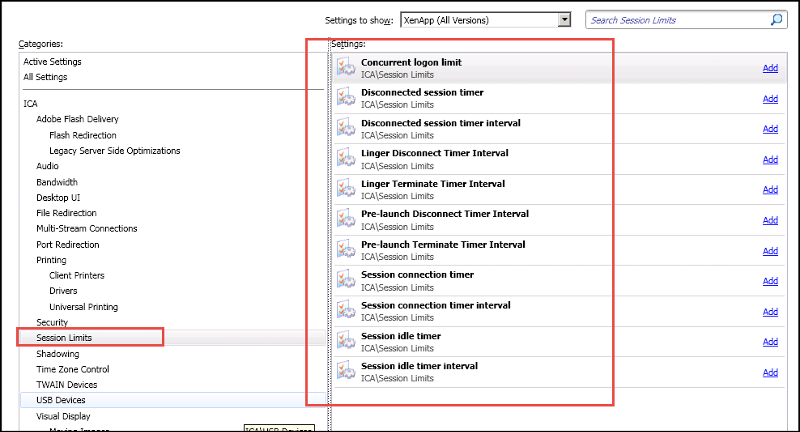Open the Multi-Stream Connections category
Screen dimensions: 800x432
point(86,228)
